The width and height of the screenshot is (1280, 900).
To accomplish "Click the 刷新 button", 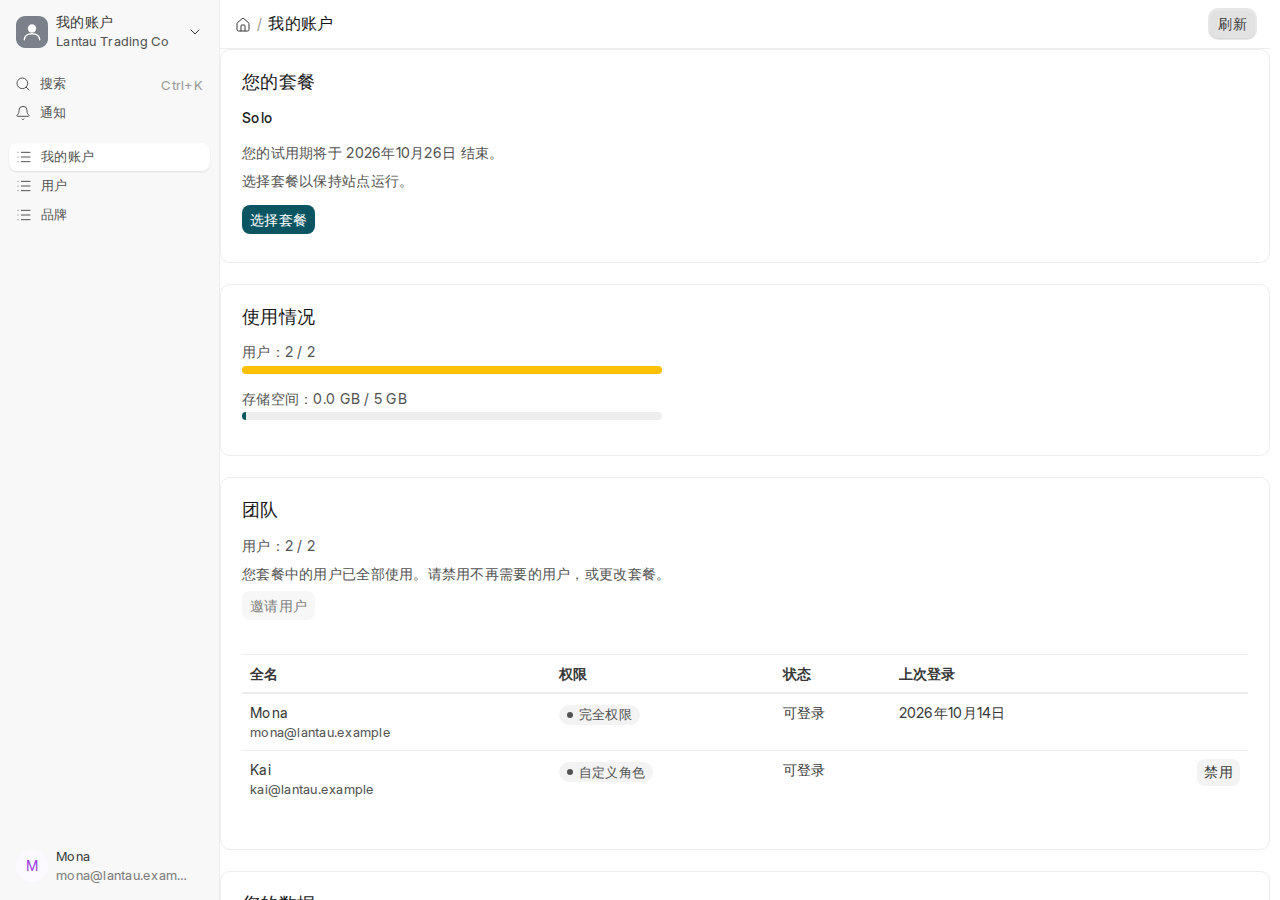I will (1232, 24).
